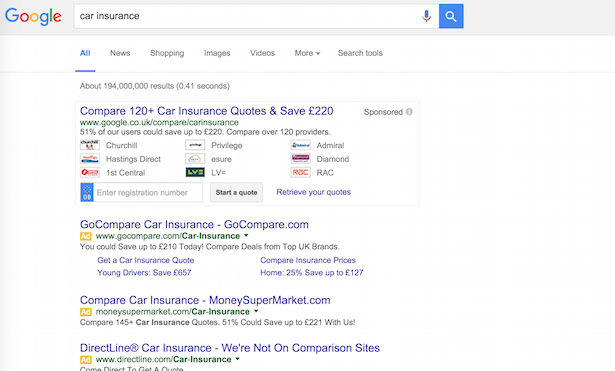Open the Google logo homepage

click(x=33, y=16)
